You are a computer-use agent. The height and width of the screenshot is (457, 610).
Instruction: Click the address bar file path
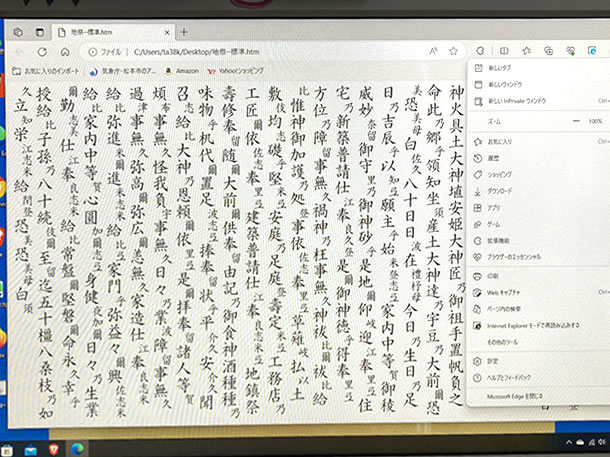click(196, 52)
